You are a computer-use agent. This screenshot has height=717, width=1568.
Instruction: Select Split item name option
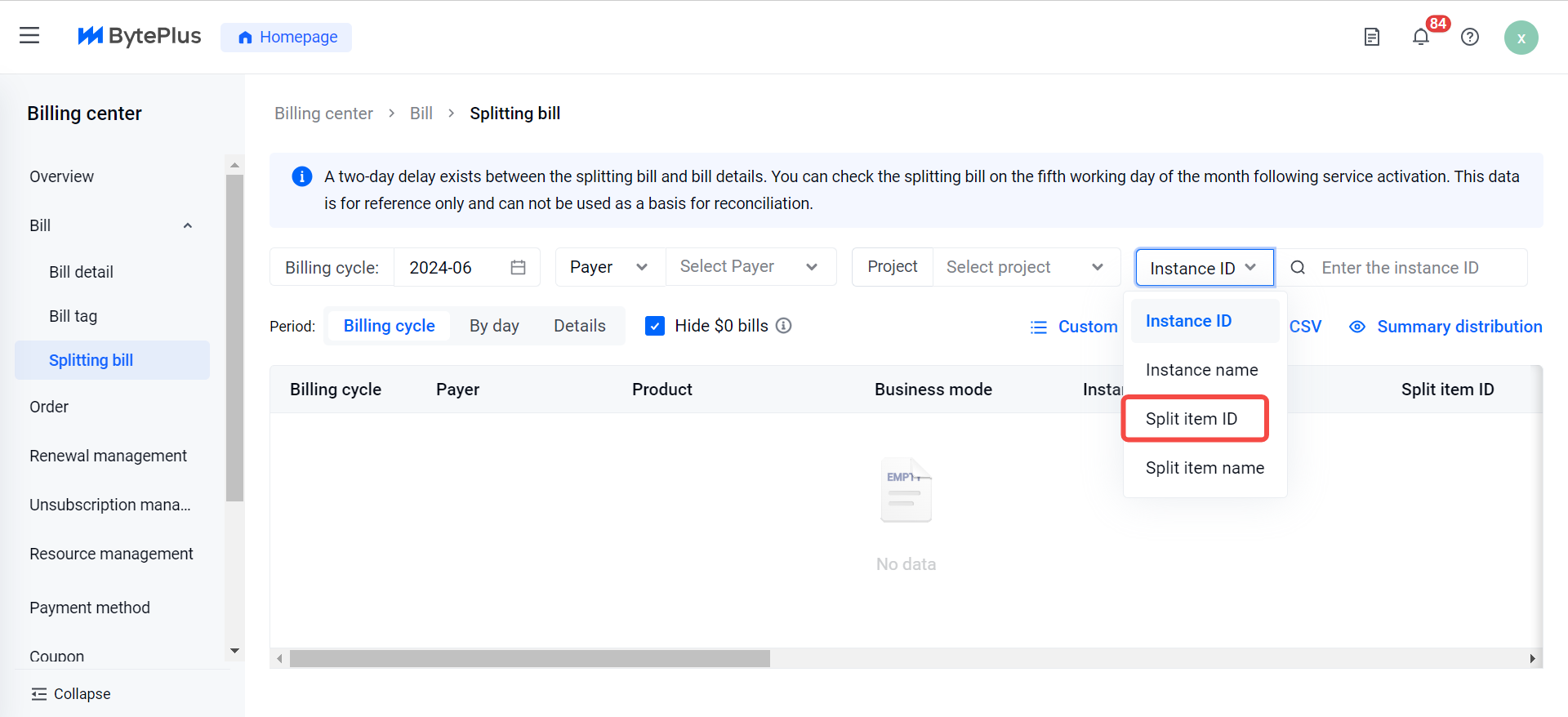(x=1205, y=468)
